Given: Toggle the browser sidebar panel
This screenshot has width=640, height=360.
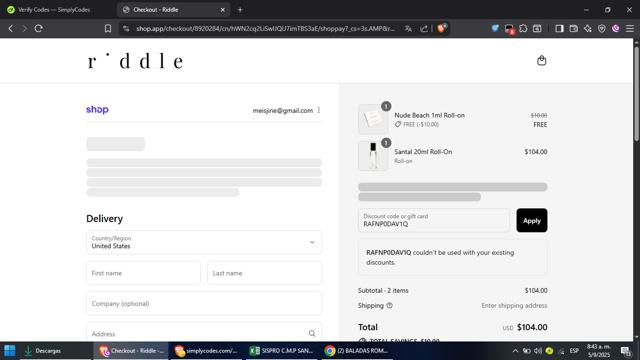Looking at the screenshot, I should click(x=559, y=28).
